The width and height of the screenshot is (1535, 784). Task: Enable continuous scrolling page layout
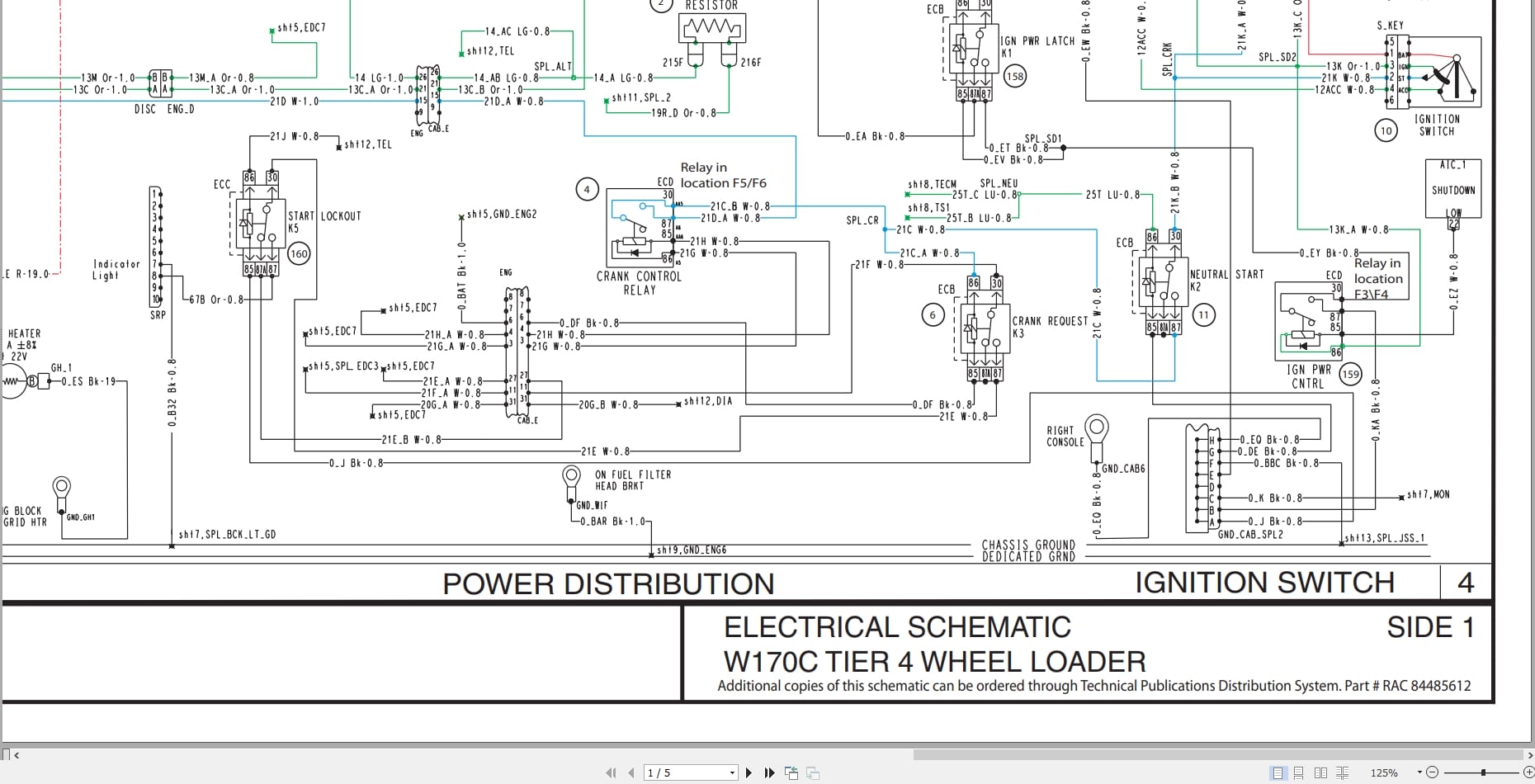(x=1299, y=773)
